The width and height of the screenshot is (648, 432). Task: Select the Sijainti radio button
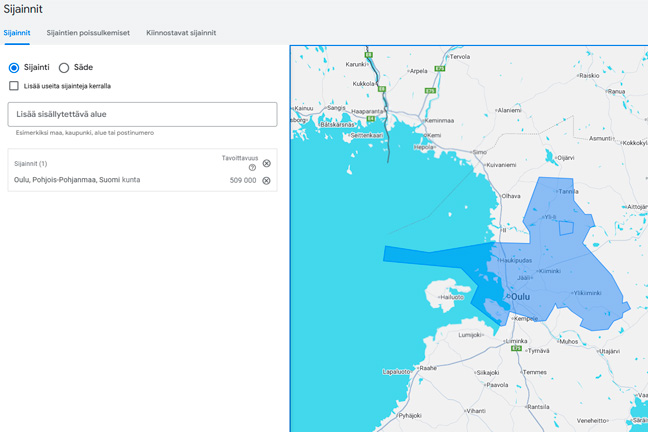[14, 68]
